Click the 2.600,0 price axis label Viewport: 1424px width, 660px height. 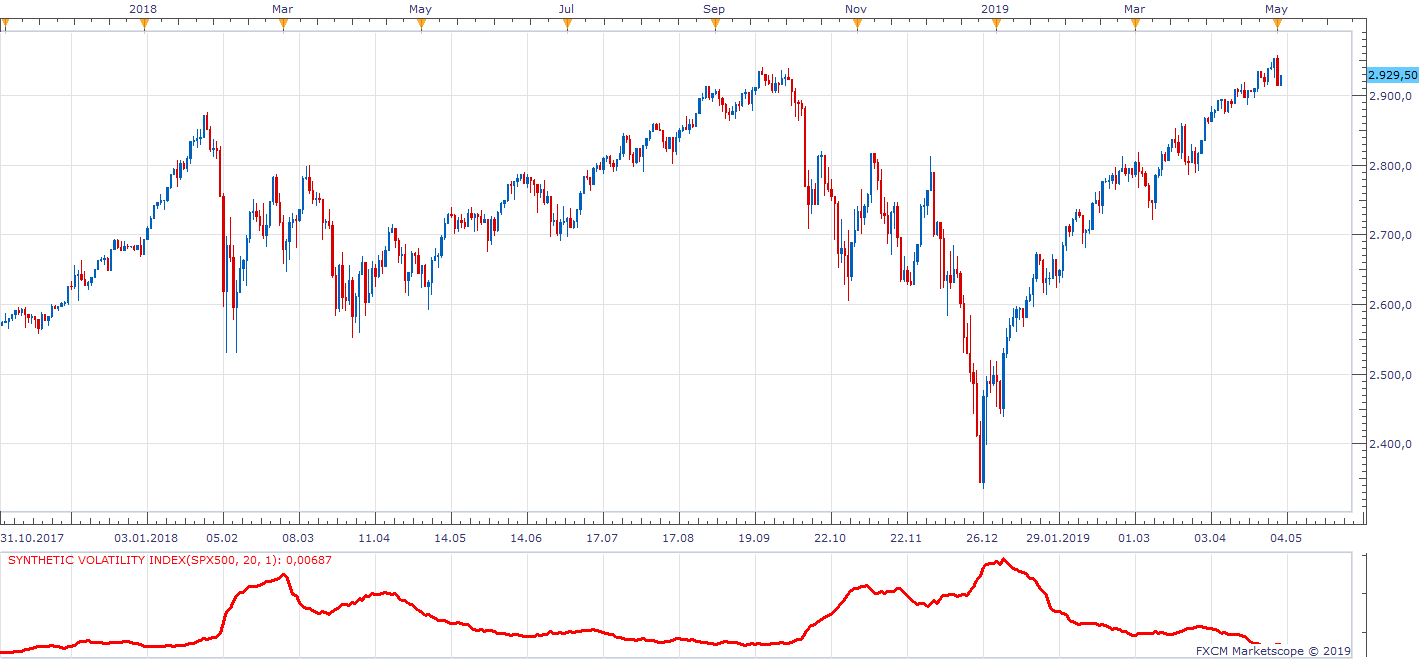[x=1390, y=305]
